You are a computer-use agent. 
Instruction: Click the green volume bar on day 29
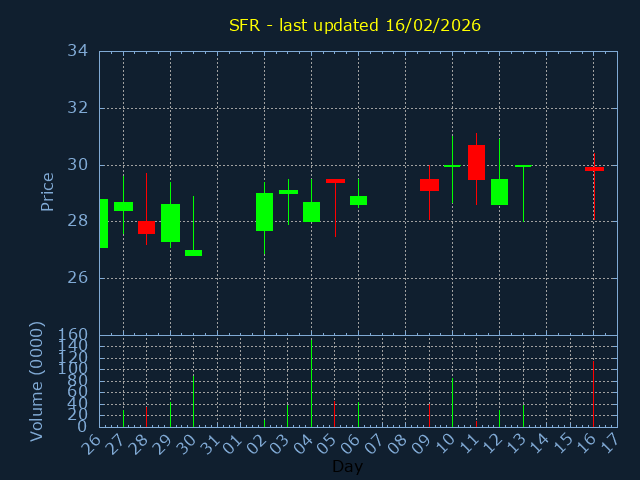(170, 414)
